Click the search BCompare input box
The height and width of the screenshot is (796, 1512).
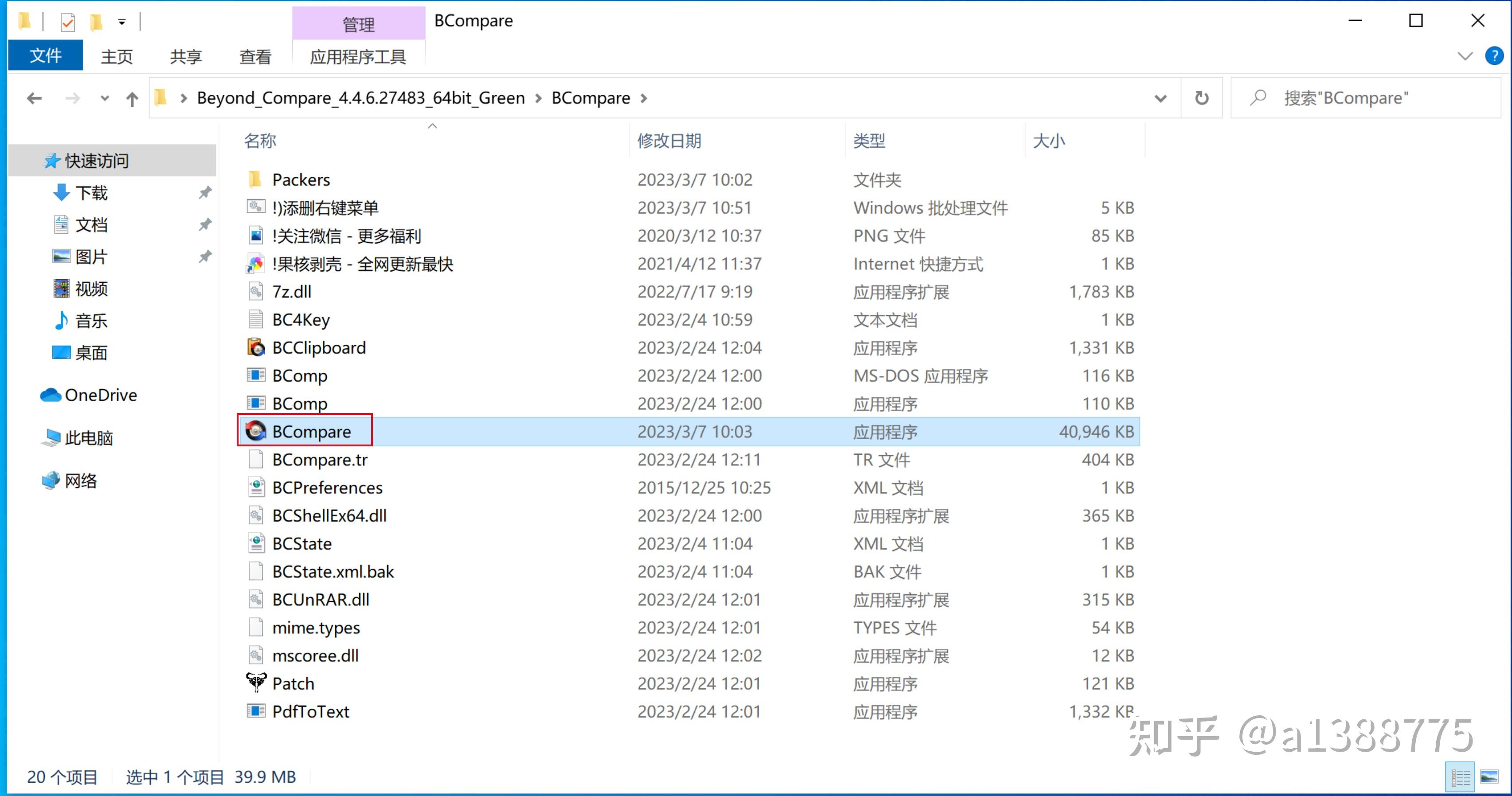click(1365, 98)
